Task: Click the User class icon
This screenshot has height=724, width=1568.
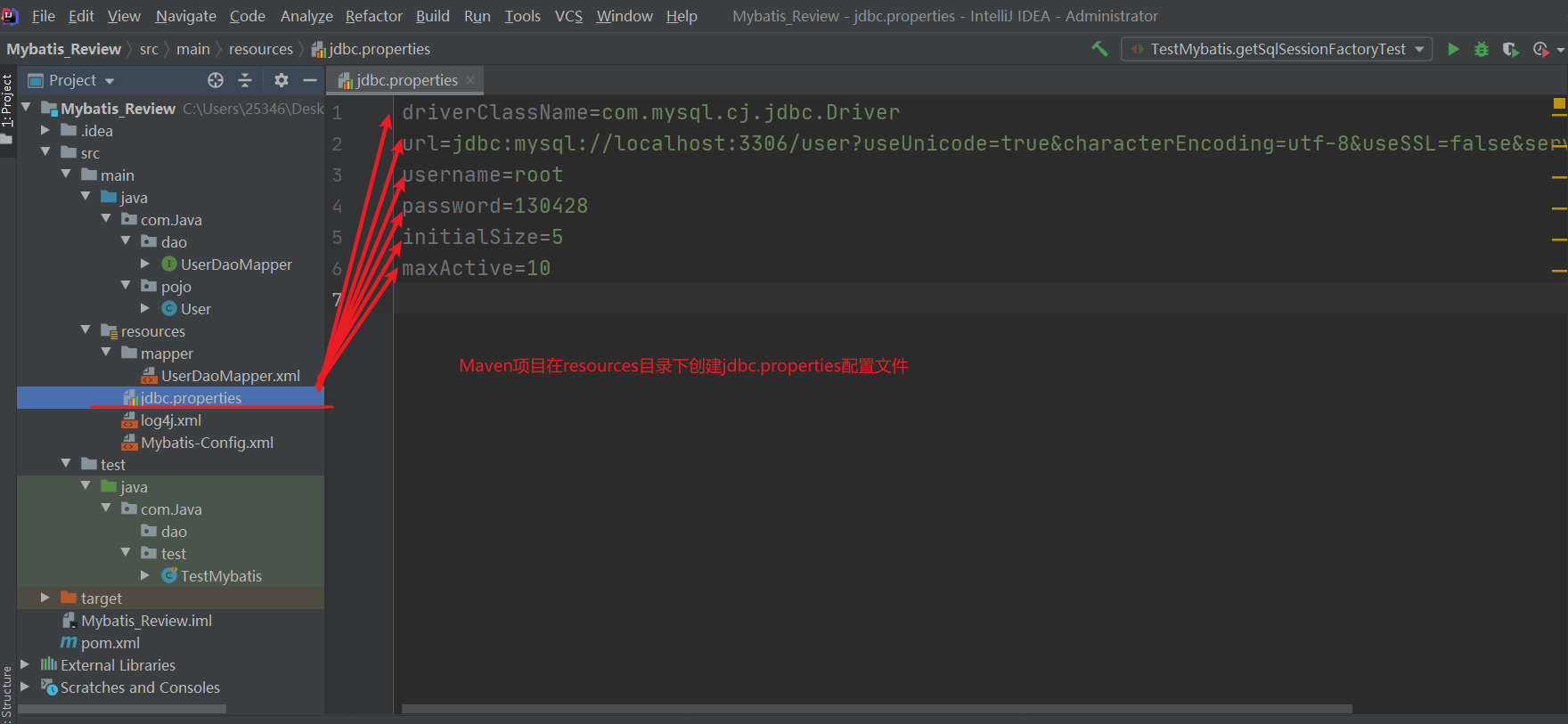Action: pyautogui.click(x=169, y=308)
